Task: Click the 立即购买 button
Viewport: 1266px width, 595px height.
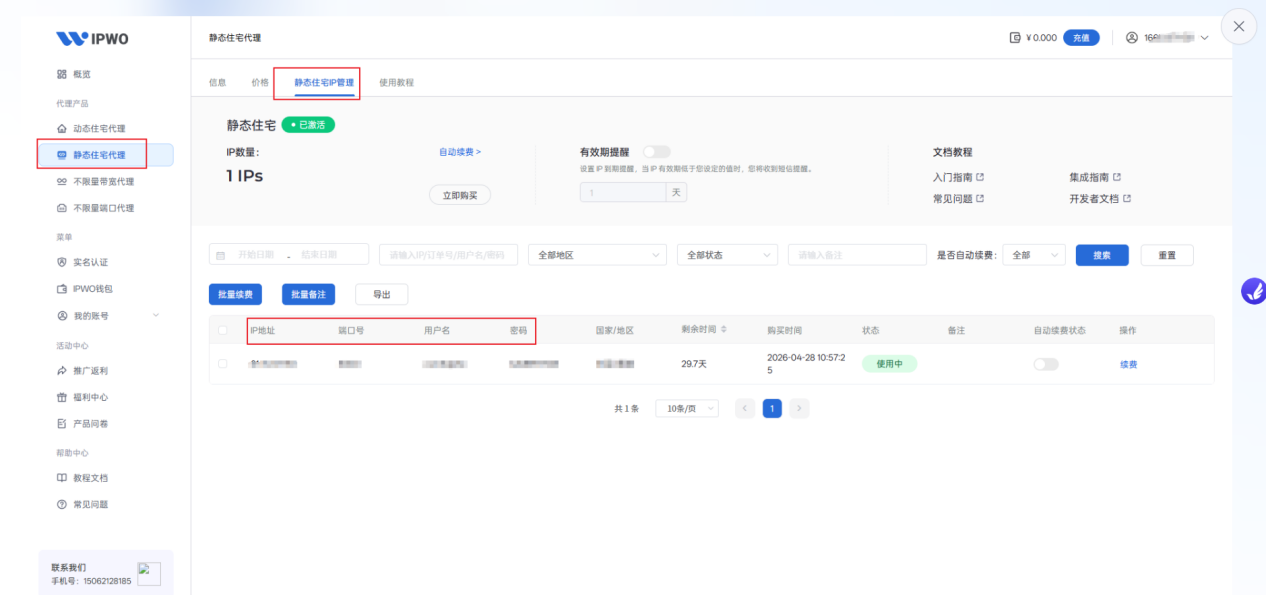Action: (460, 195)
